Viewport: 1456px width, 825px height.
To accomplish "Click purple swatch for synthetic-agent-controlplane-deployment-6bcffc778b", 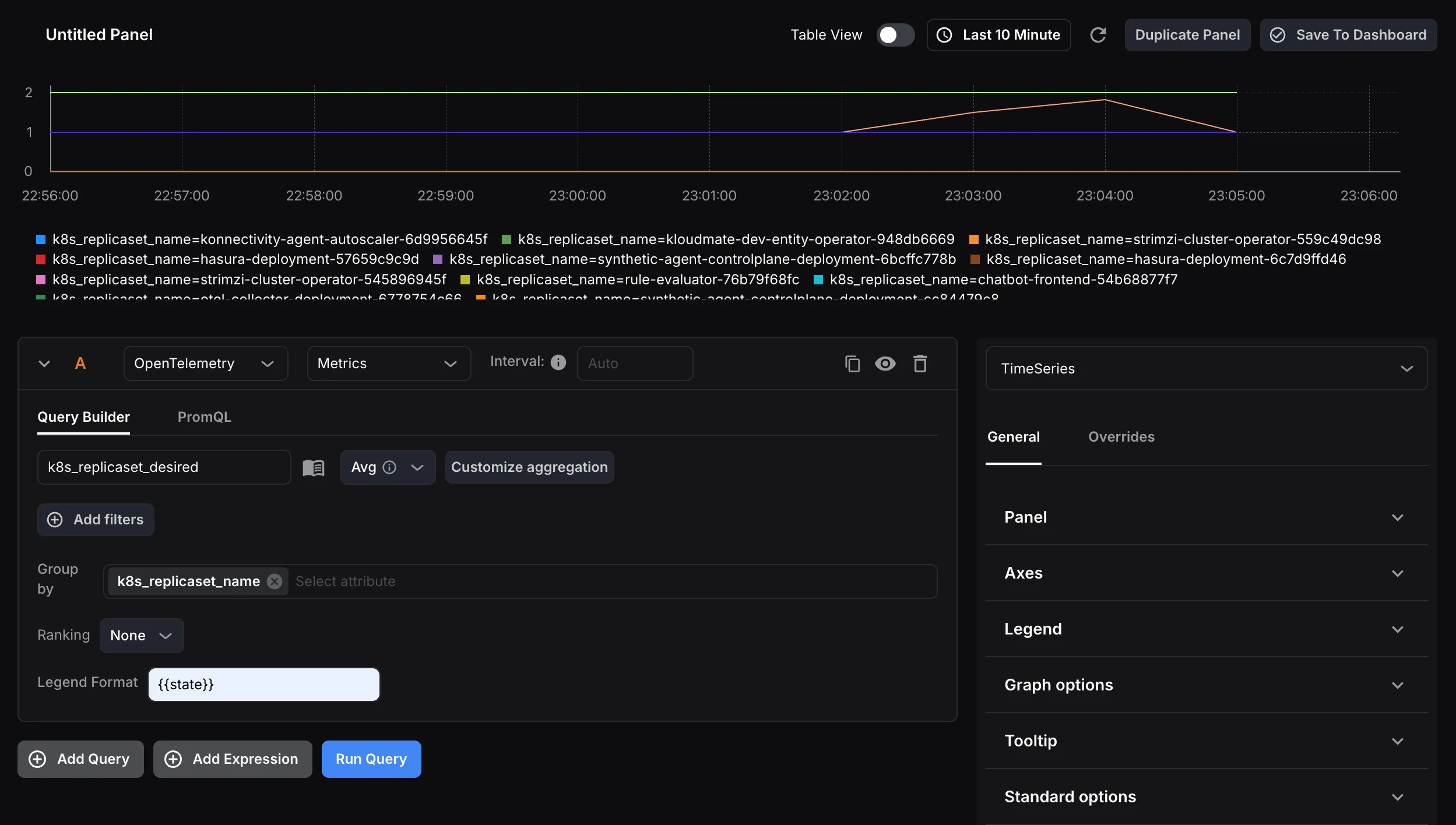I will 438,259.
